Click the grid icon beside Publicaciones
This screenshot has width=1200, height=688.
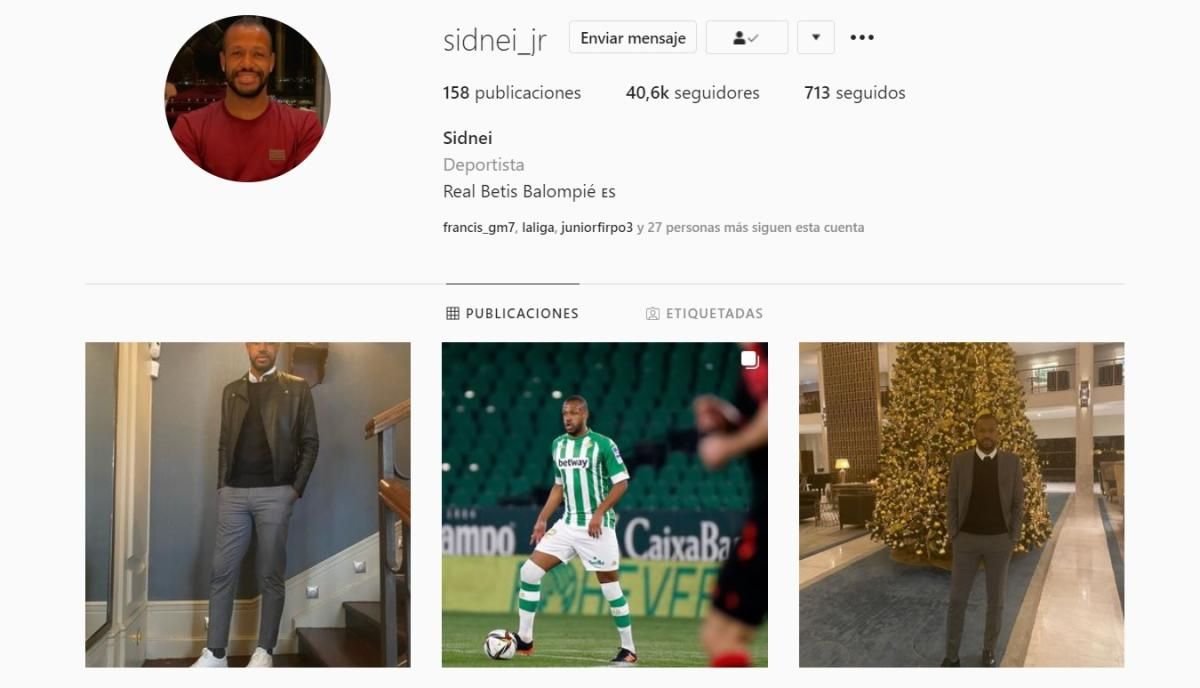(453, 313)
